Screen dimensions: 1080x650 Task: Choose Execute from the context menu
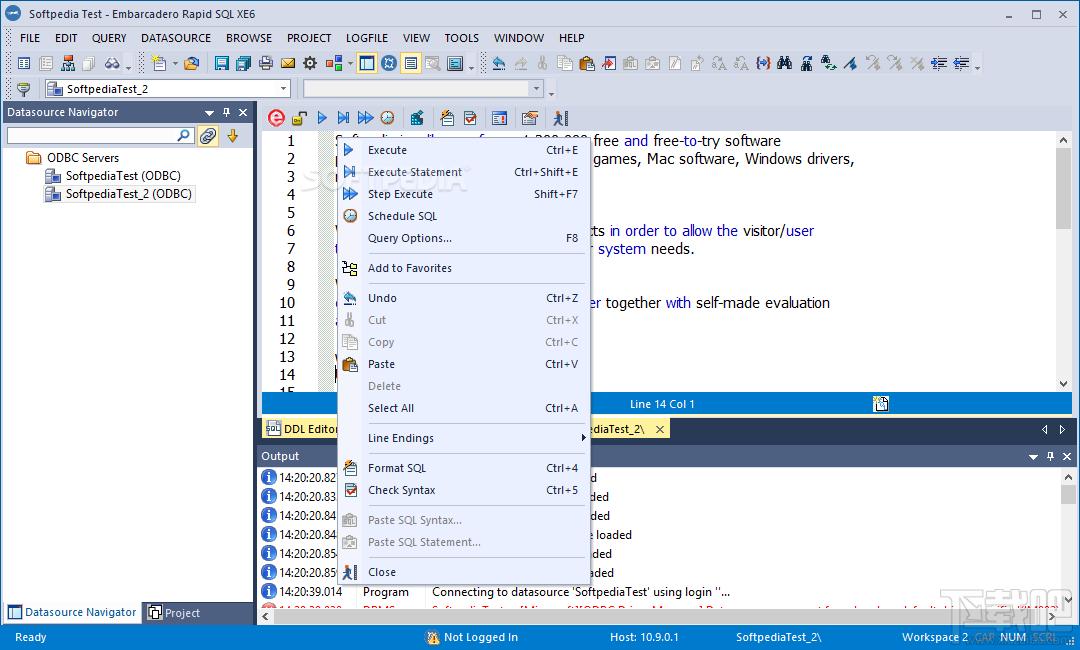tap(463, 150)
